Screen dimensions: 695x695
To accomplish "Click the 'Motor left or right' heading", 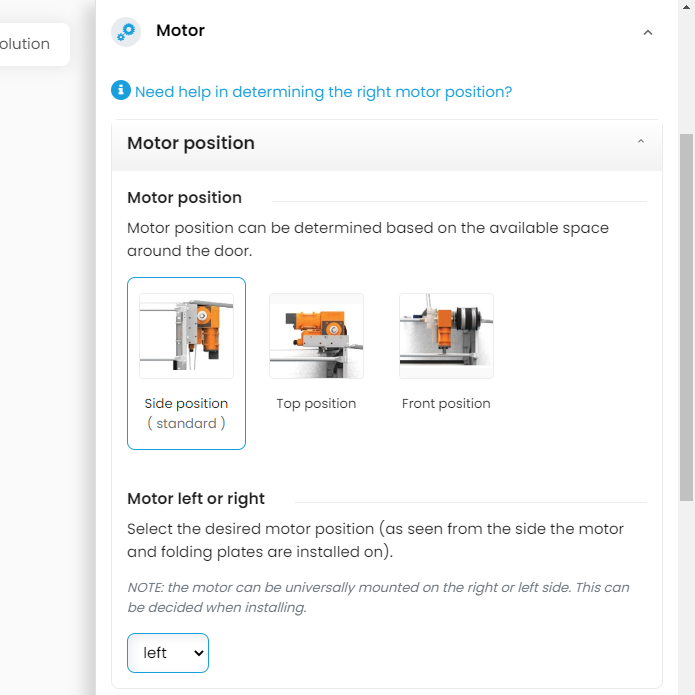I will coord(196,499).
